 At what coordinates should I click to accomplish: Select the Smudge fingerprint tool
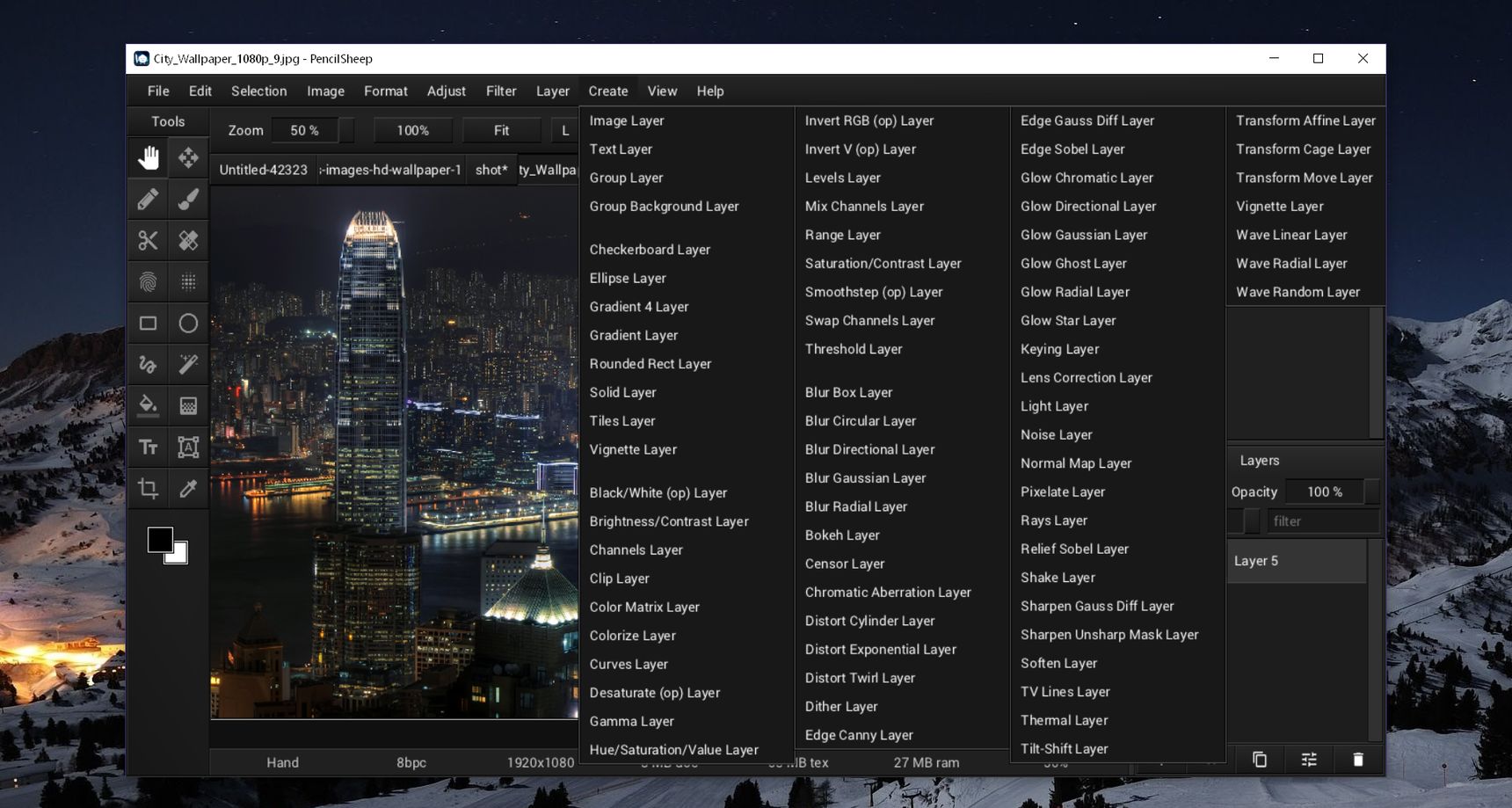[148, 281]
